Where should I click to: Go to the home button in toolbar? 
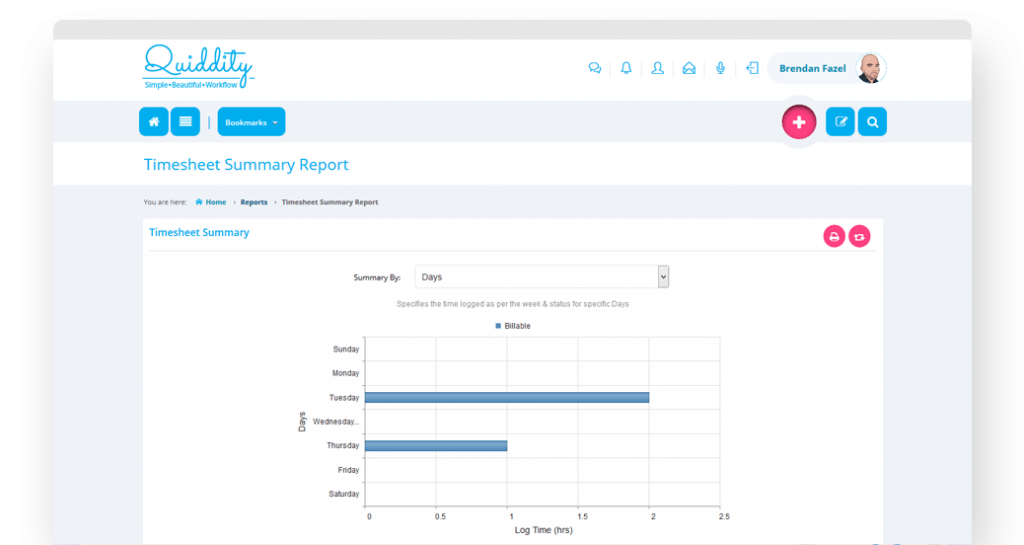(x=153, y=122)
